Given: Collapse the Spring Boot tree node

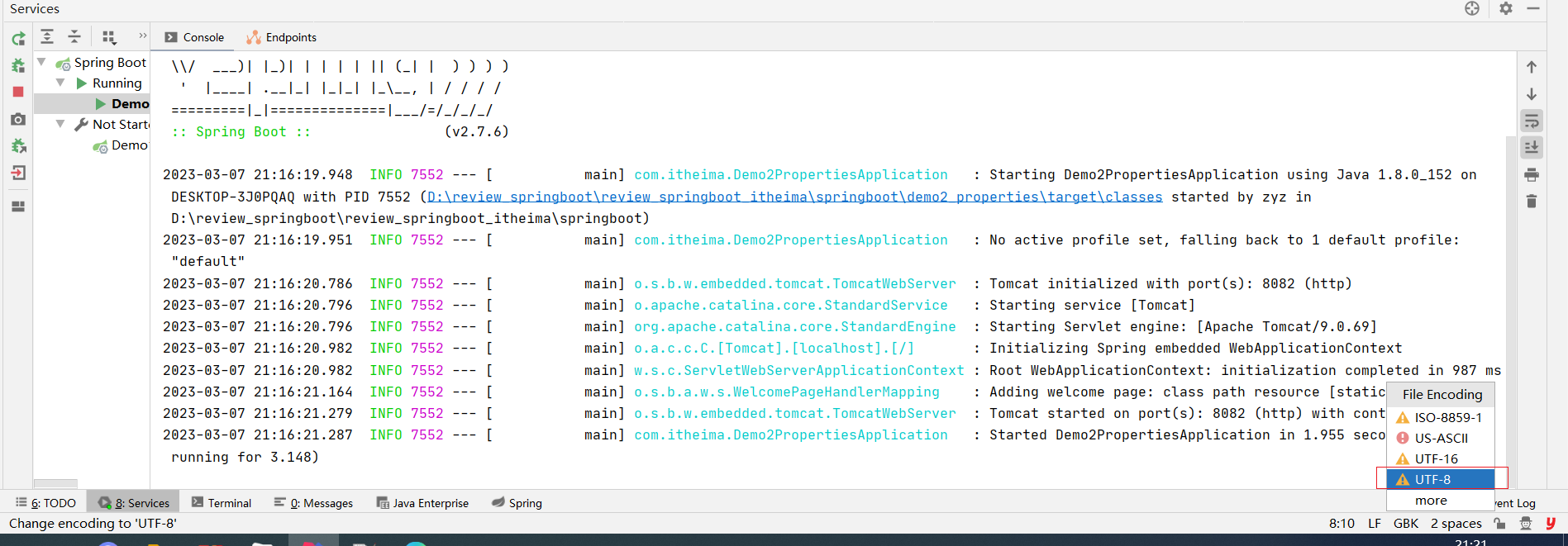Looking at the screenshot, I should click(41, 62).
